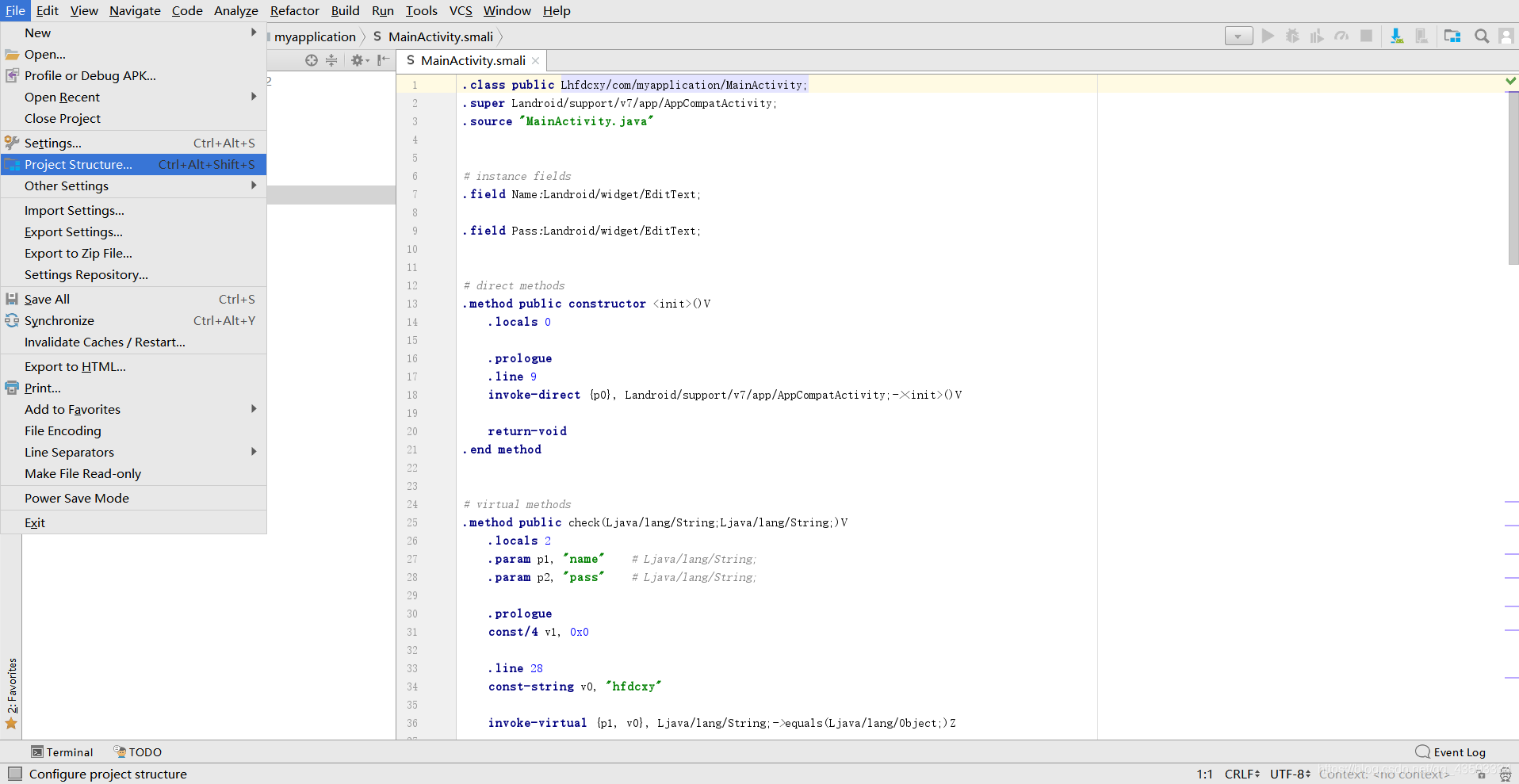Toggle Make File Read-only
The image size is (1519, 784).
click(x=133, y=473)
